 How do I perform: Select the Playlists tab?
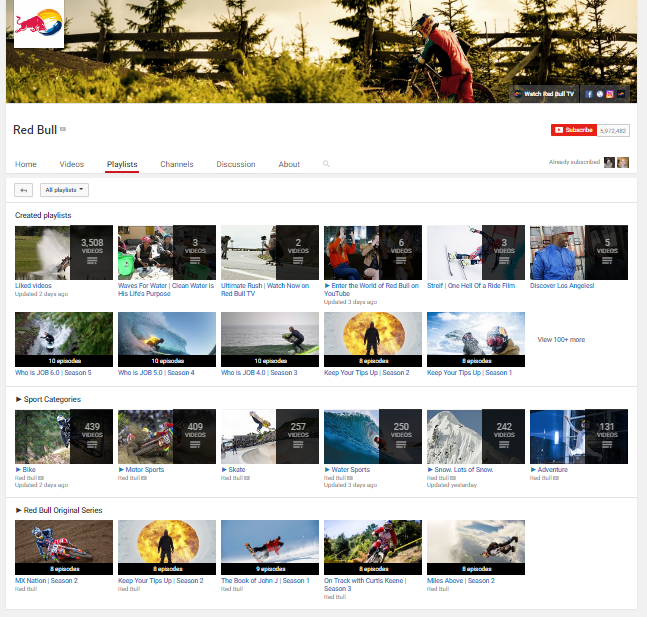click(122, 164)
